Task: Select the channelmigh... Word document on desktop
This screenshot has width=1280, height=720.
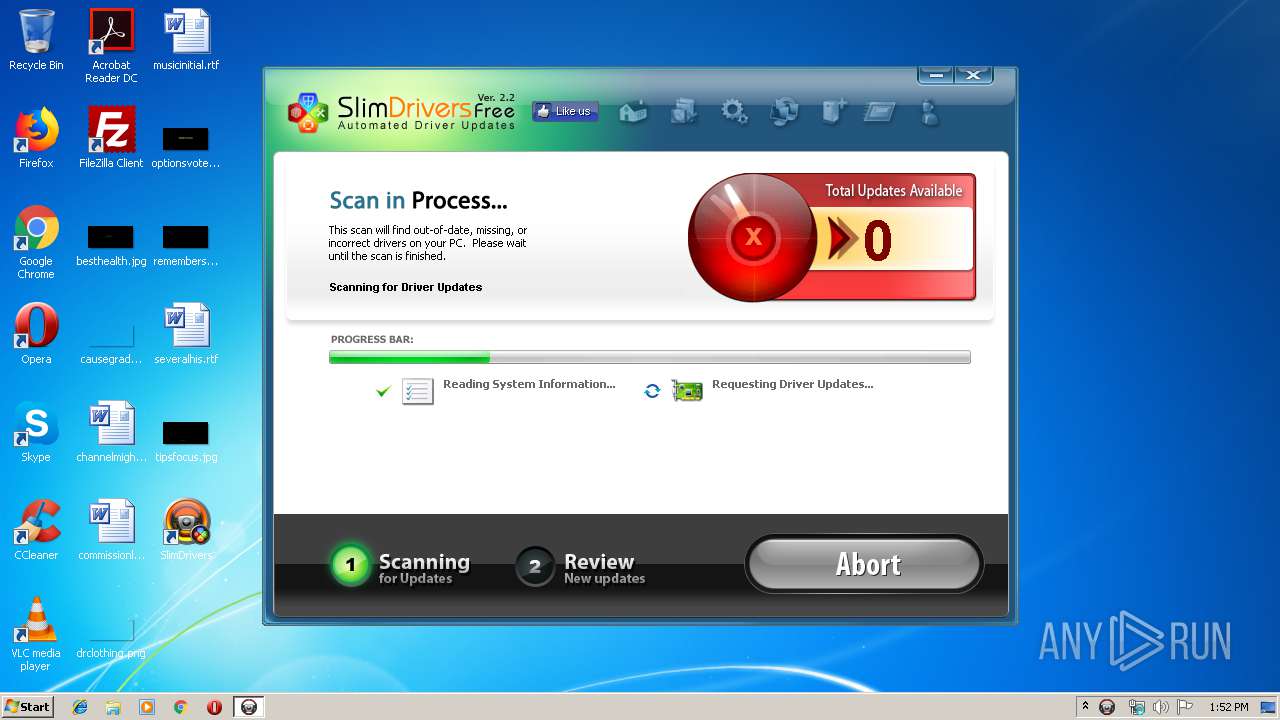Action: (x=111, y=432)
